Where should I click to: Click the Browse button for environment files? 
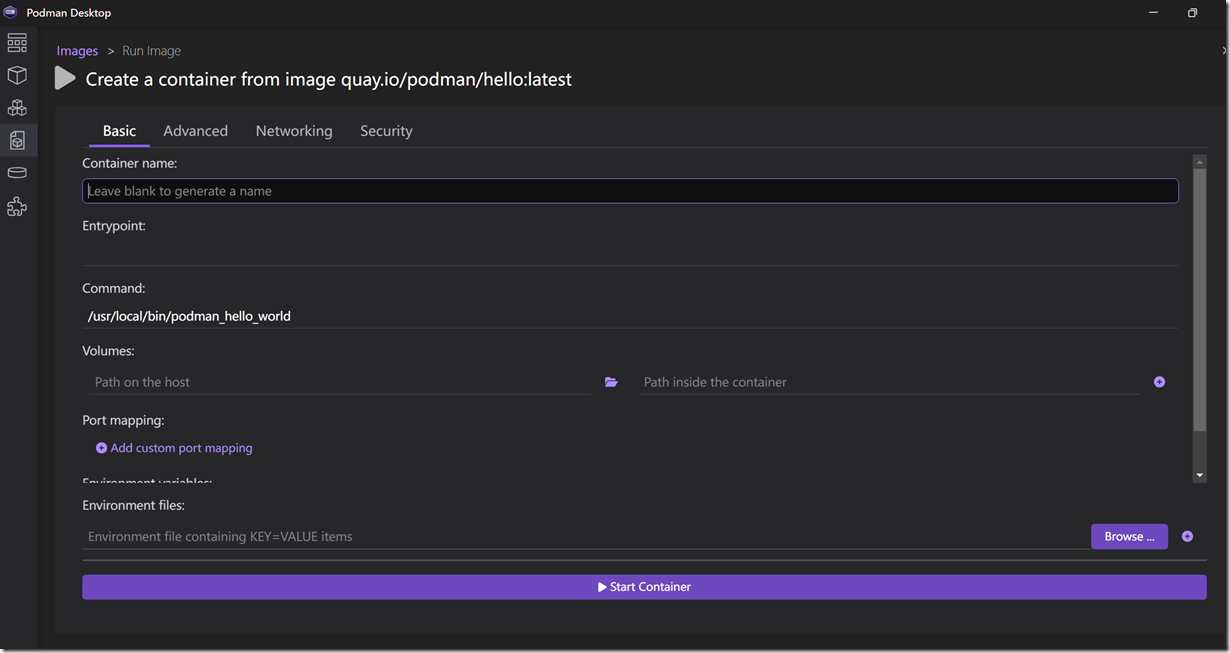1129,537
